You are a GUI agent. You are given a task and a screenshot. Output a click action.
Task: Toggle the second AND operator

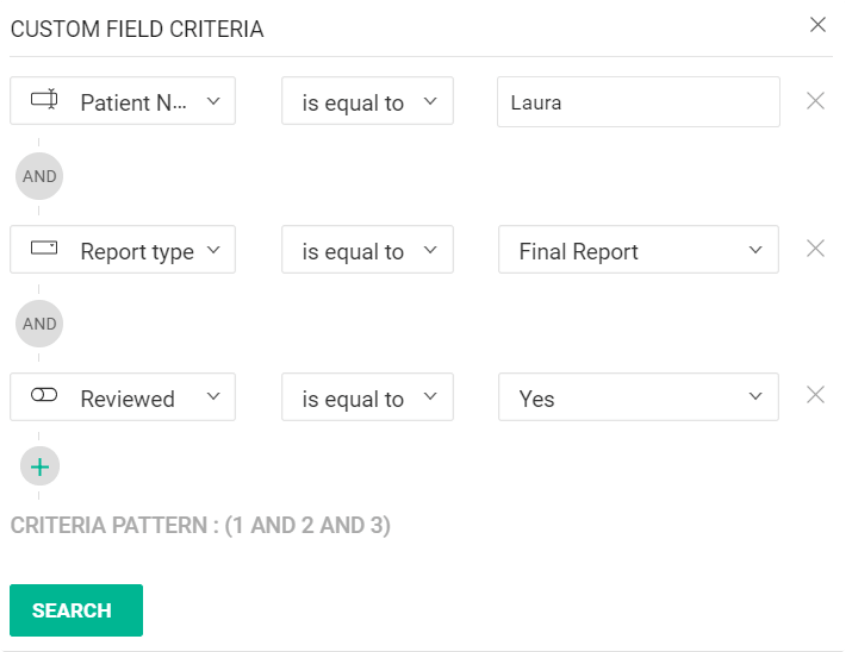coord(40,323)
